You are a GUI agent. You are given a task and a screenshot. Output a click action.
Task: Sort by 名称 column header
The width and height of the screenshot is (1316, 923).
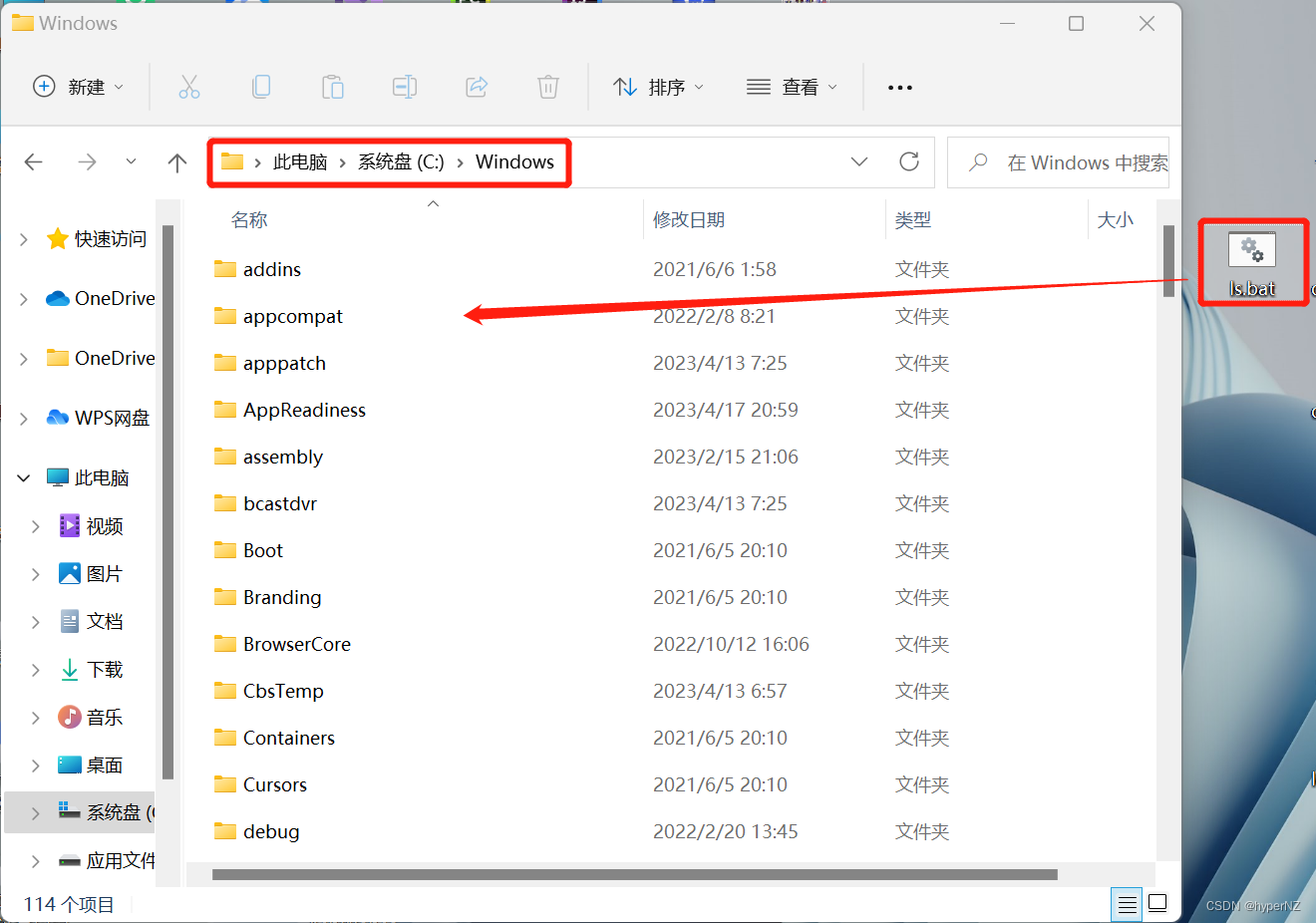pyautogui.click(x=249, y=220)
